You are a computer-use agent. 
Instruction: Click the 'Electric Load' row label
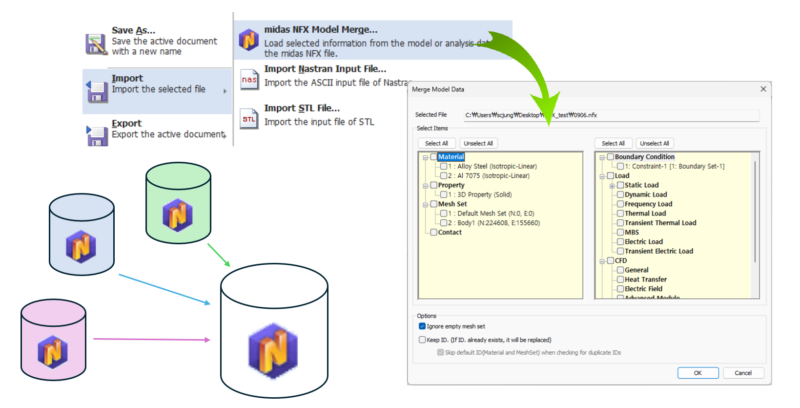[644, 242]
